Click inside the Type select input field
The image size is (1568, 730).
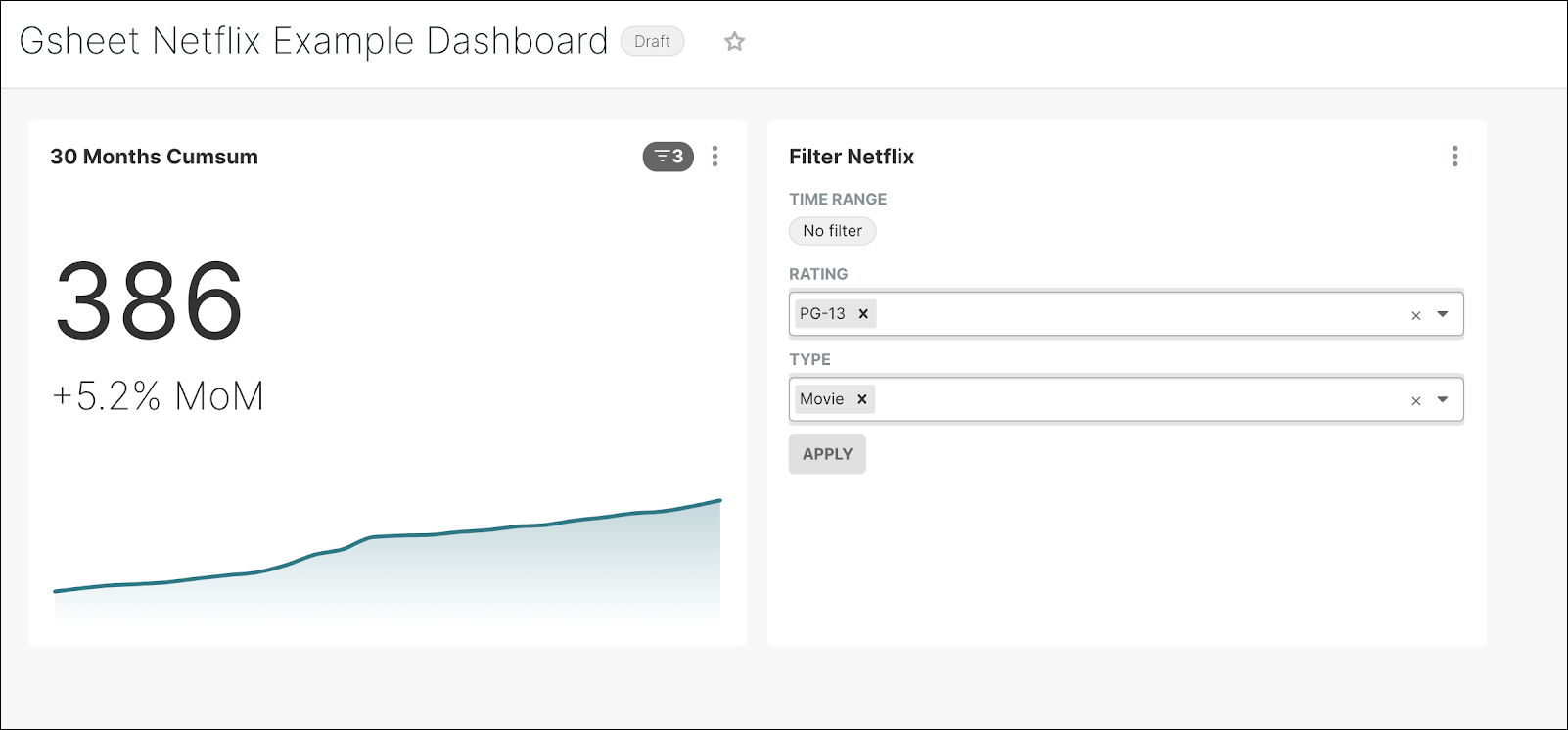coord(1126,399)
